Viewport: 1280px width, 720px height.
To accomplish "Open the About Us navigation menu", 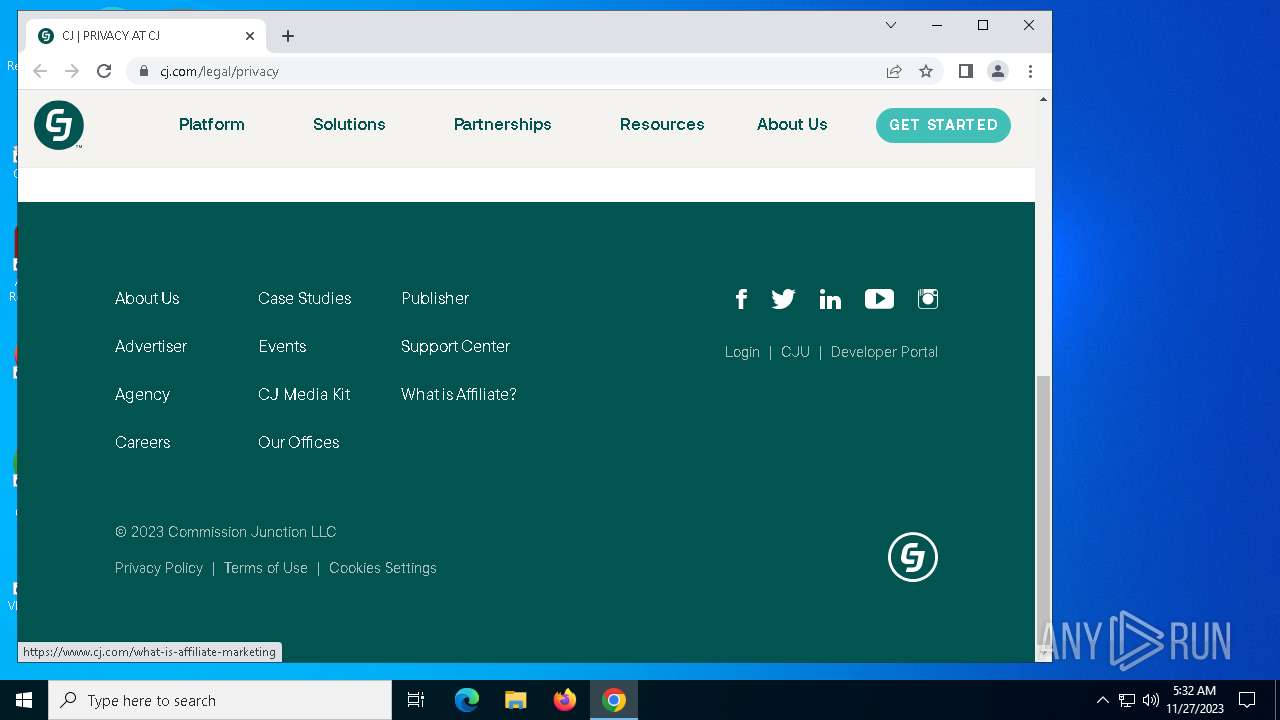I will 792,125.
